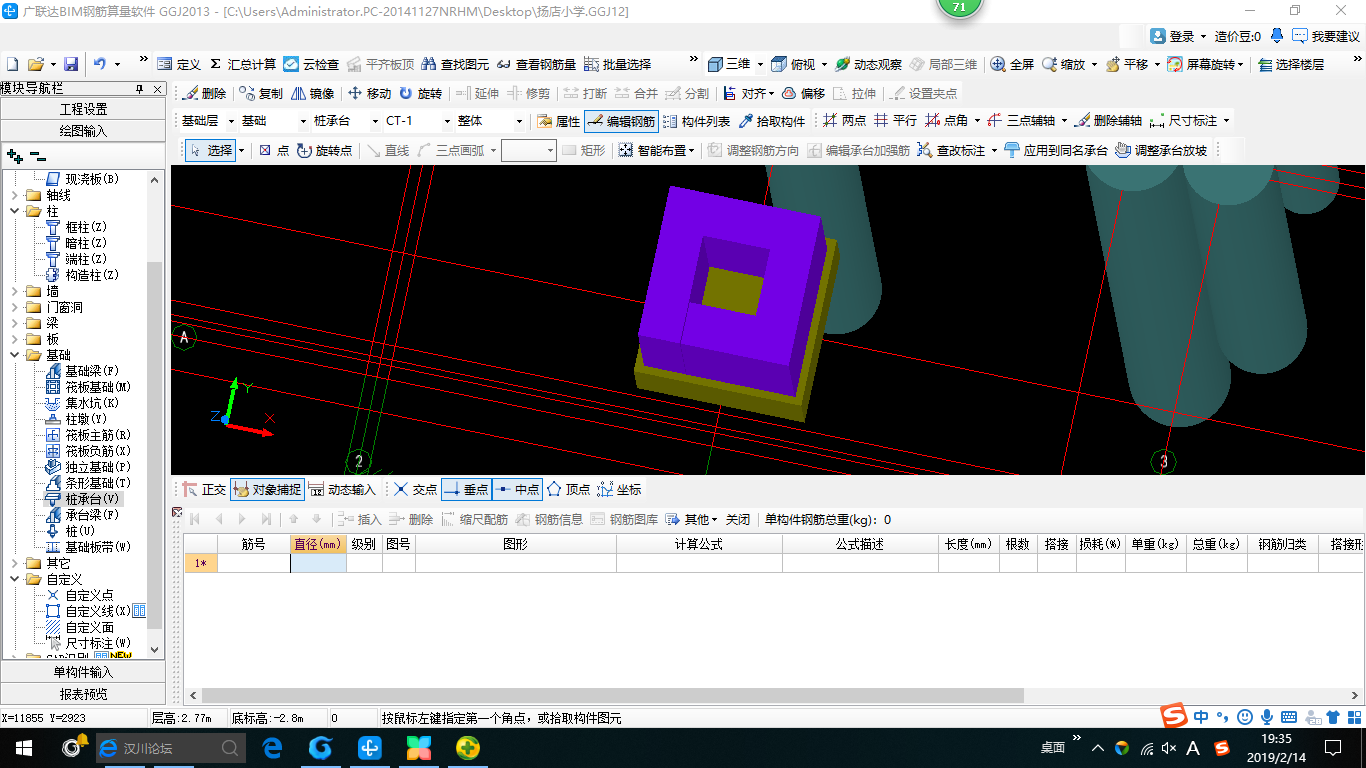Viewport: 1366px width, 768px height.
Task: Click 关闭 to close rebar panel
Action: coord(738,519)
